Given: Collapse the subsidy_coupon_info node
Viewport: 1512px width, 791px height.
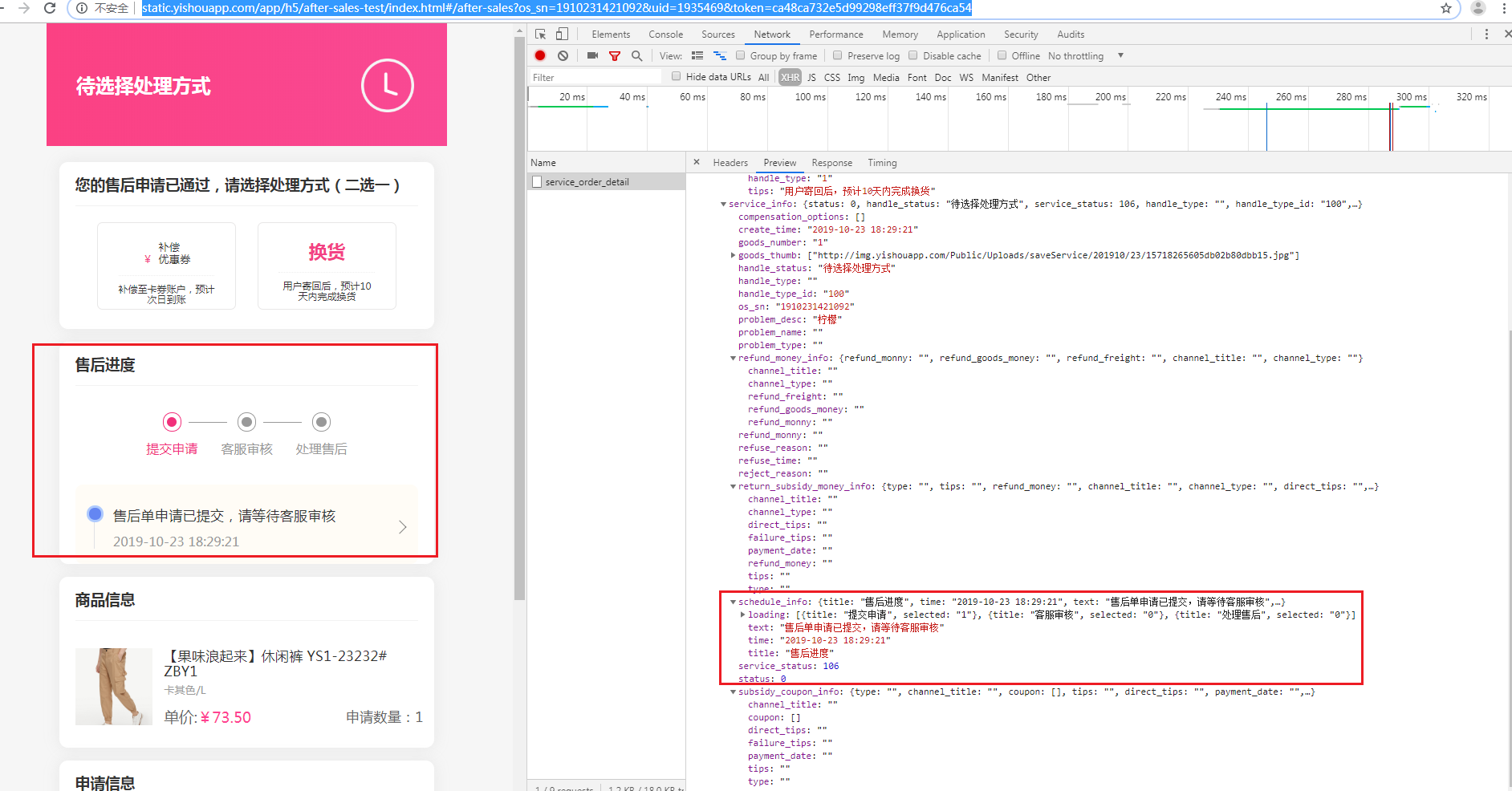Looking at the screenshot, I should coord(733,692).
